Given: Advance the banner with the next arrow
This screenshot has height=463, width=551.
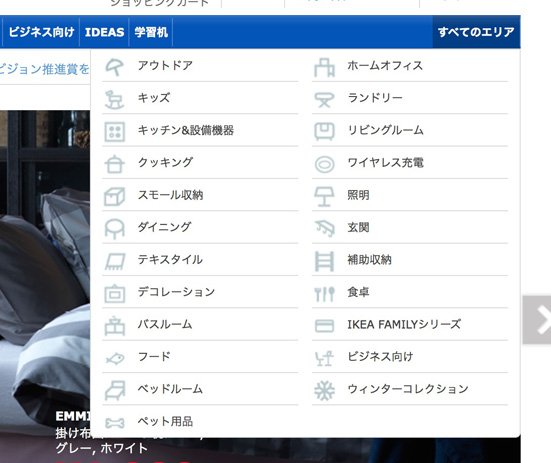Looking at the screenshot, I should [537, 320].
